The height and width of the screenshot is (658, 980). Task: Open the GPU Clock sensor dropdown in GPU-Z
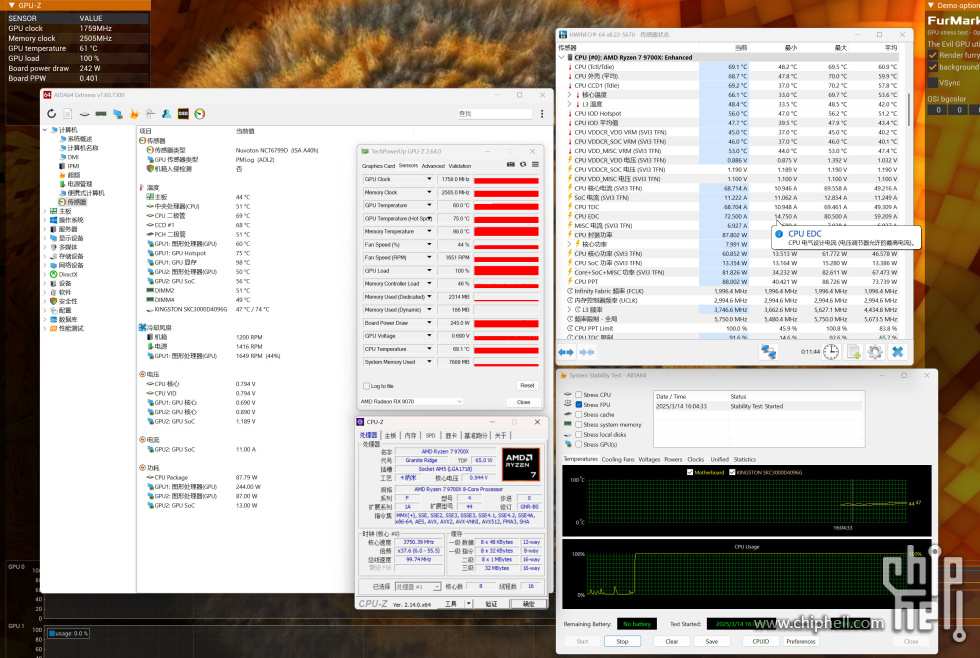point(429,179)
